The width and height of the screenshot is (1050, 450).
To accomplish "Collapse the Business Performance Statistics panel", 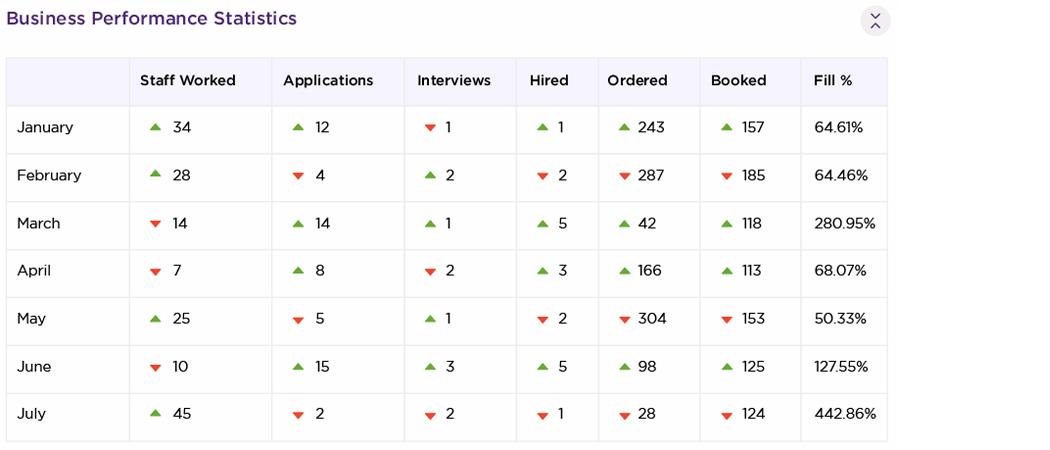I will (875, 21).
